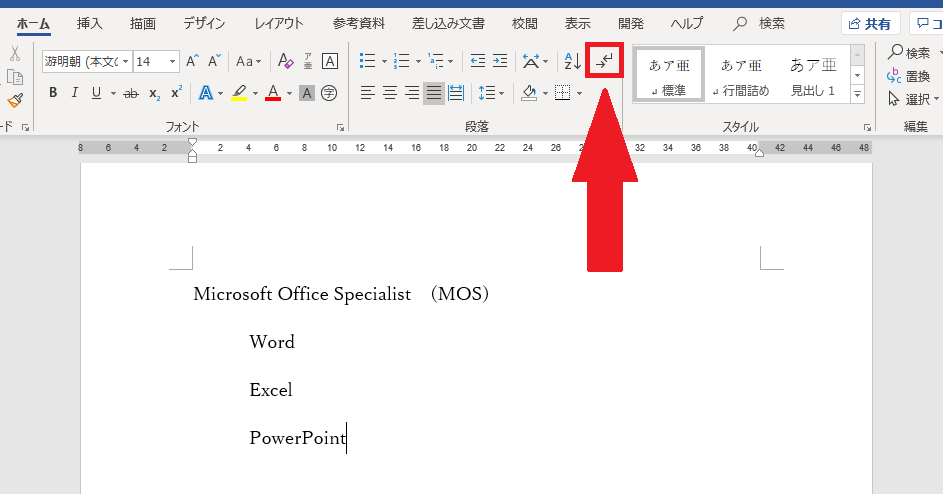
Task: Open Asian layout character scaling
Action: click(530, 61)
